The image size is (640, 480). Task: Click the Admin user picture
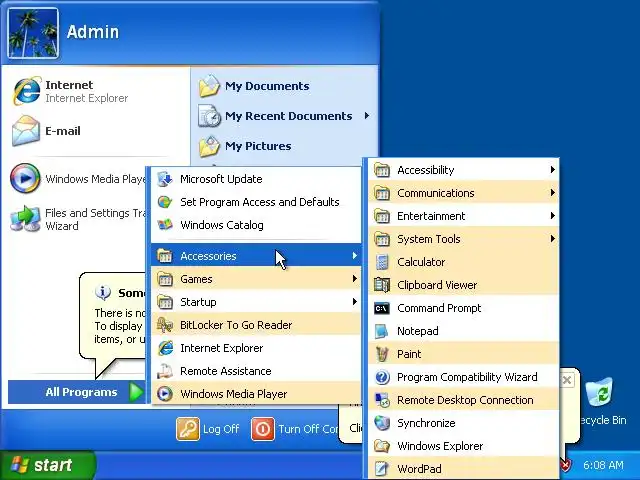tap(33, 33)
